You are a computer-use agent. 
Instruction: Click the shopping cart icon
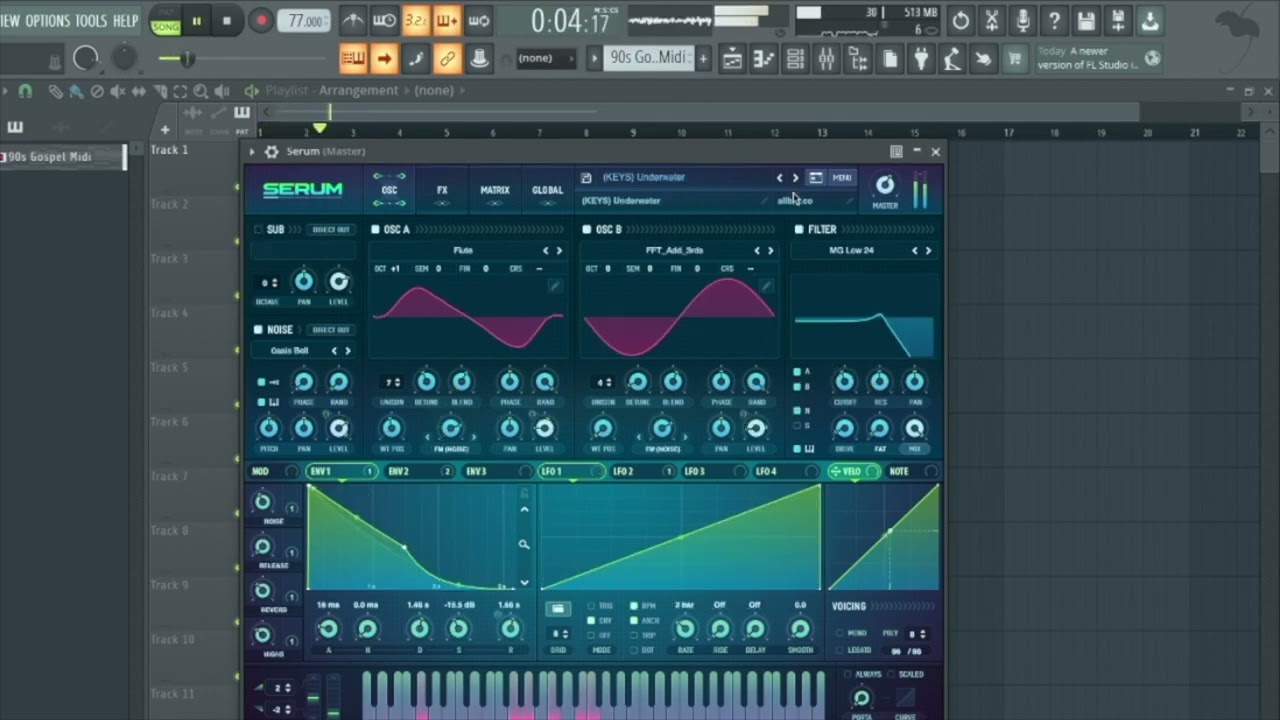click(1015, 60)
